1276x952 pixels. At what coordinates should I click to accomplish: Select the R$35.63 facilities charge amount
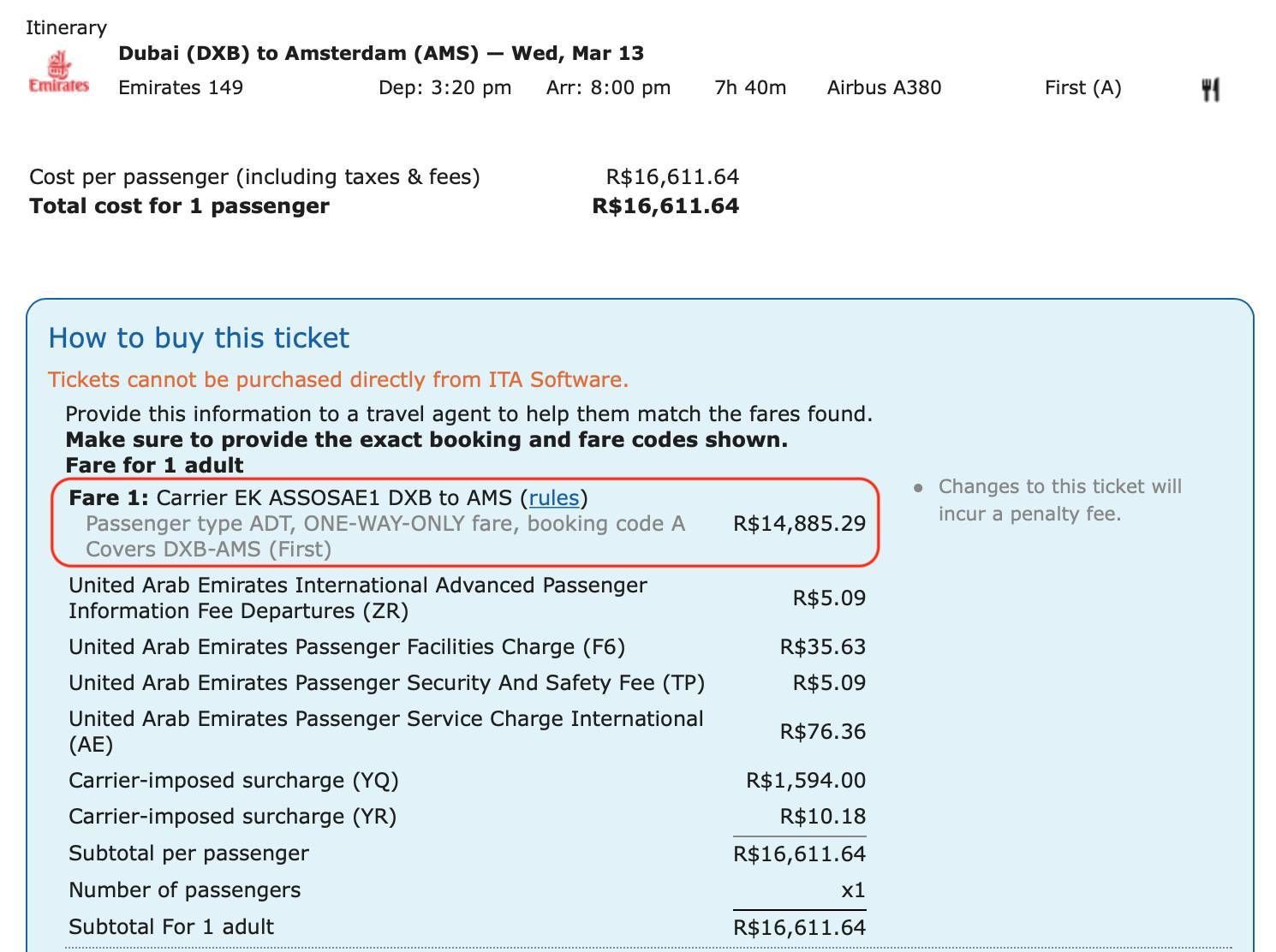pyautogui.click(x=823, y=647)
